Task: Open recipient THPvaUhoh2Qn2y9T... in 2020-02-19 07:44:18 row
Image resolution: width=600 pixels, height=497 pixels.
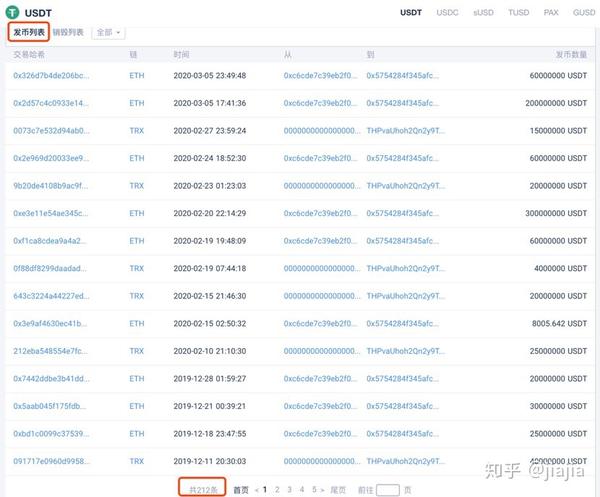Action: click(406, 269)
